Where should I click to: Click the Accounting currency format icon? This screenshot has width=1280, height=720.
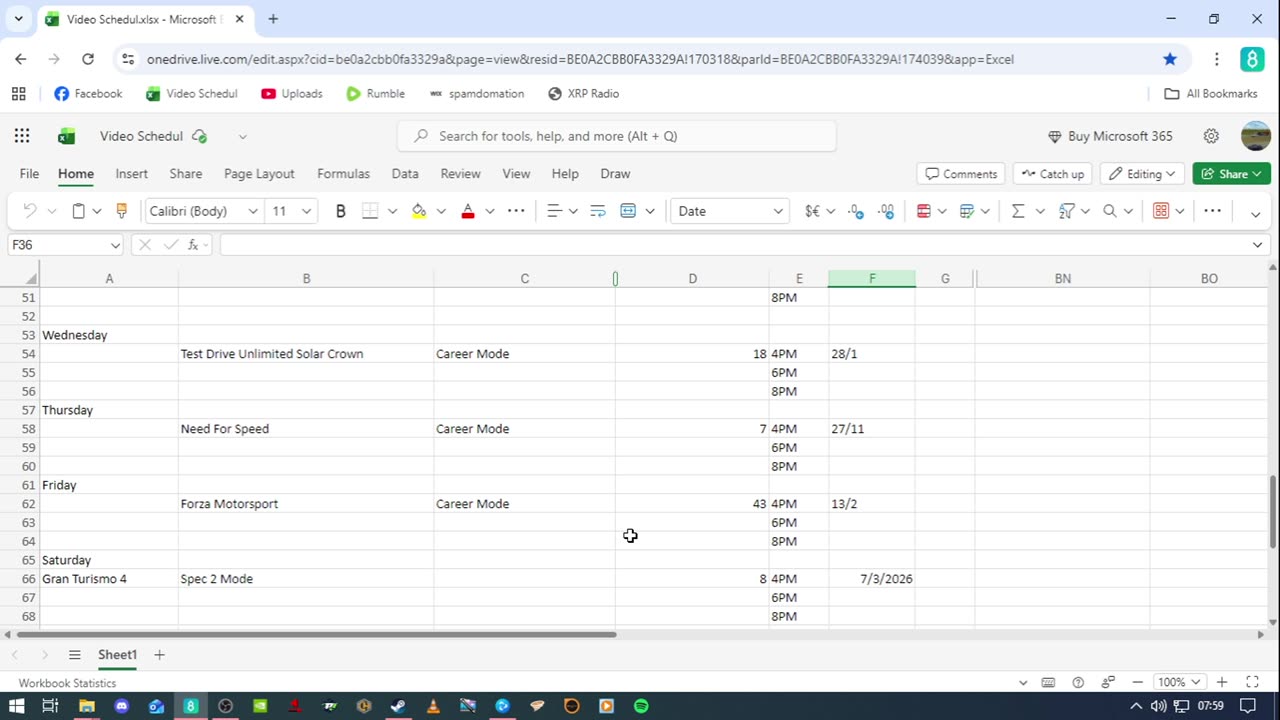coord(812,211)
